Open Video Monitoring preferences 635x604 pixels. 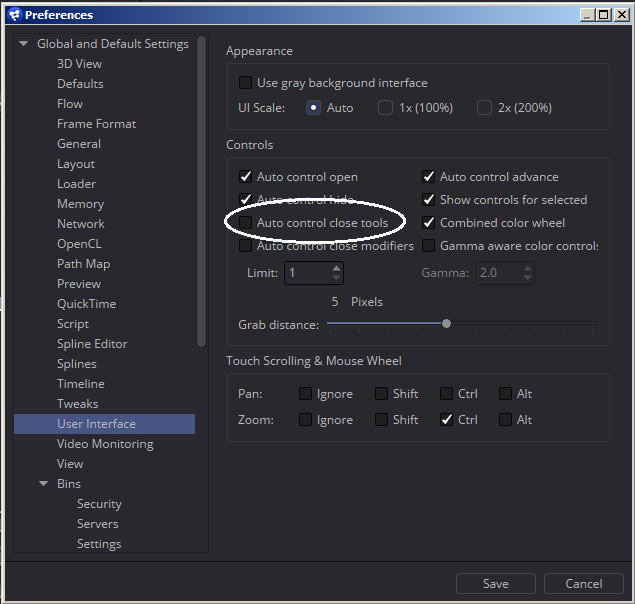point(105,444)
